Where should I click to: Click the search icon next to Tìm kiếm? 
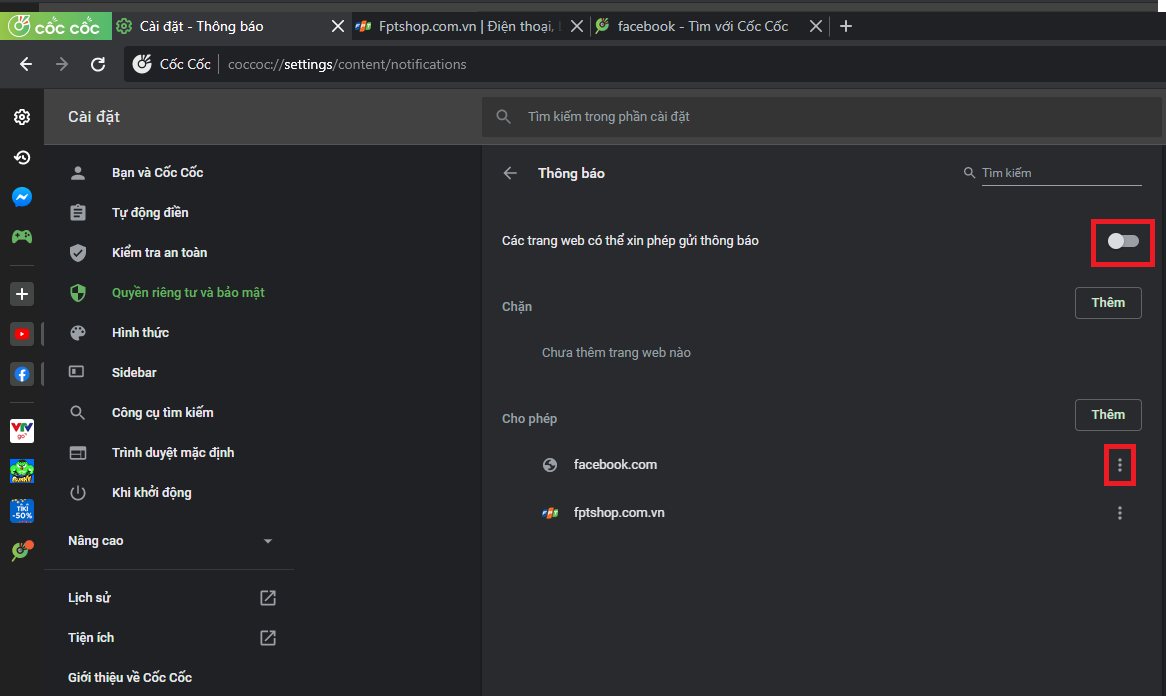pos(969,173)
